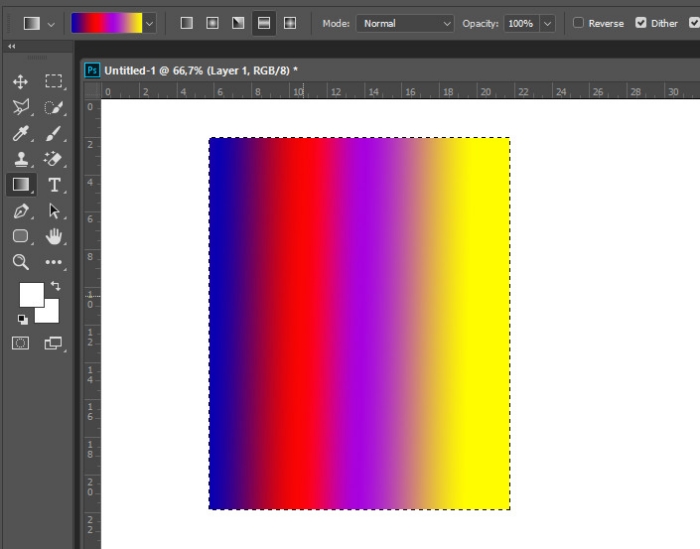This screenshot has height=549, width=700.
Task: Click the gradient preview swatch
Action: [106, 23]
